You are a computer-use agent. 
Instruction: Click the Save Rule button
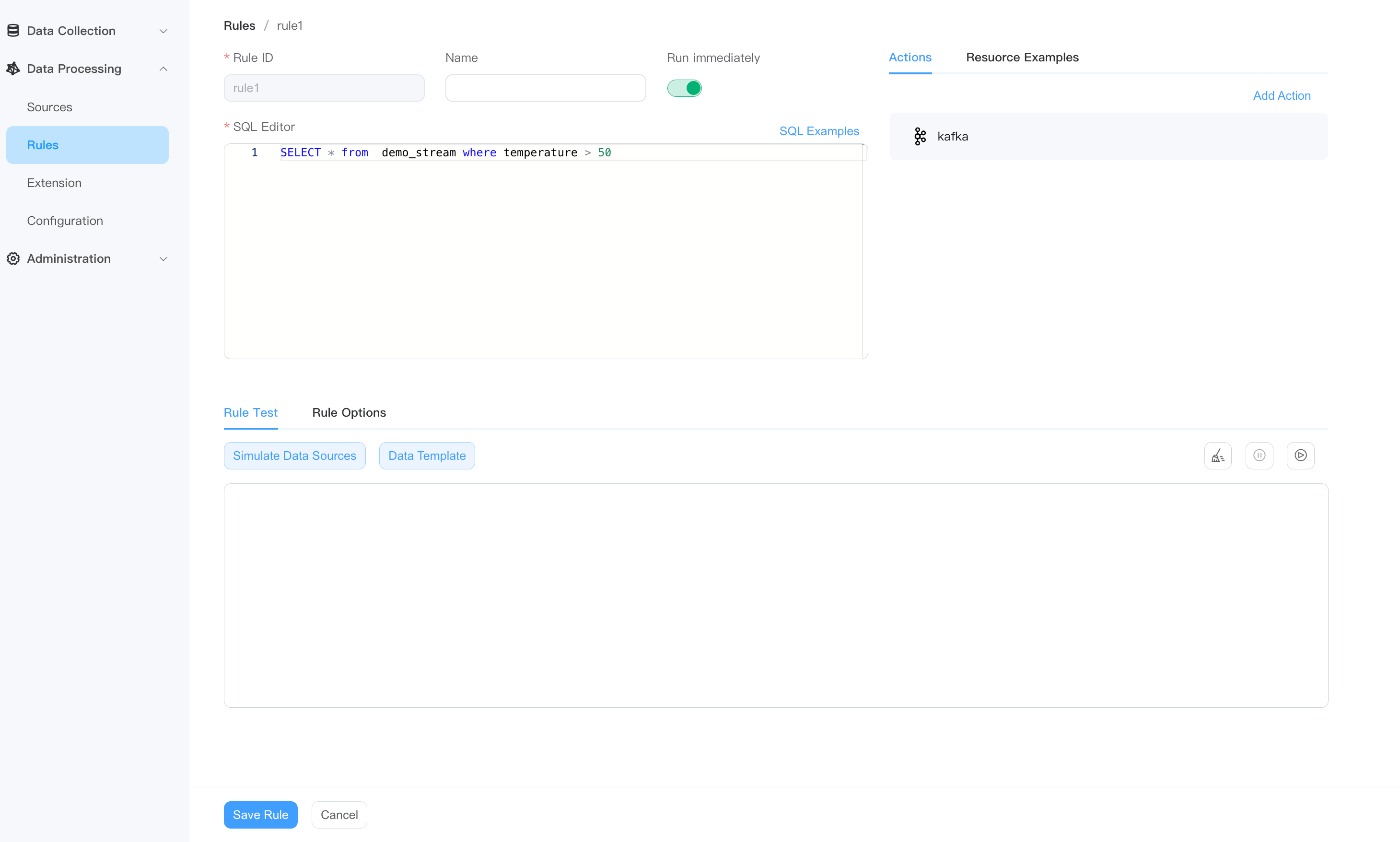pos(260,815)
